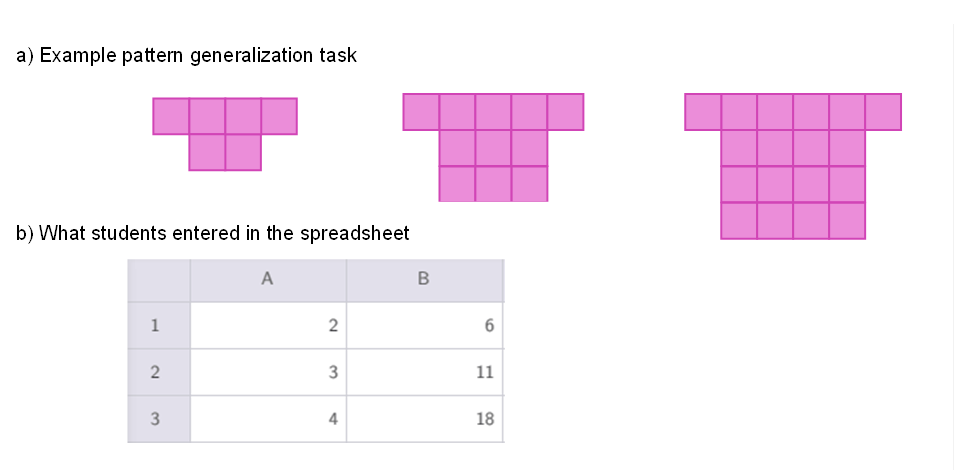Image resolution: width=954 pixels, height=470 pixels.
Task: Click cell B1 containing value 6
Action: click(423, 325)
